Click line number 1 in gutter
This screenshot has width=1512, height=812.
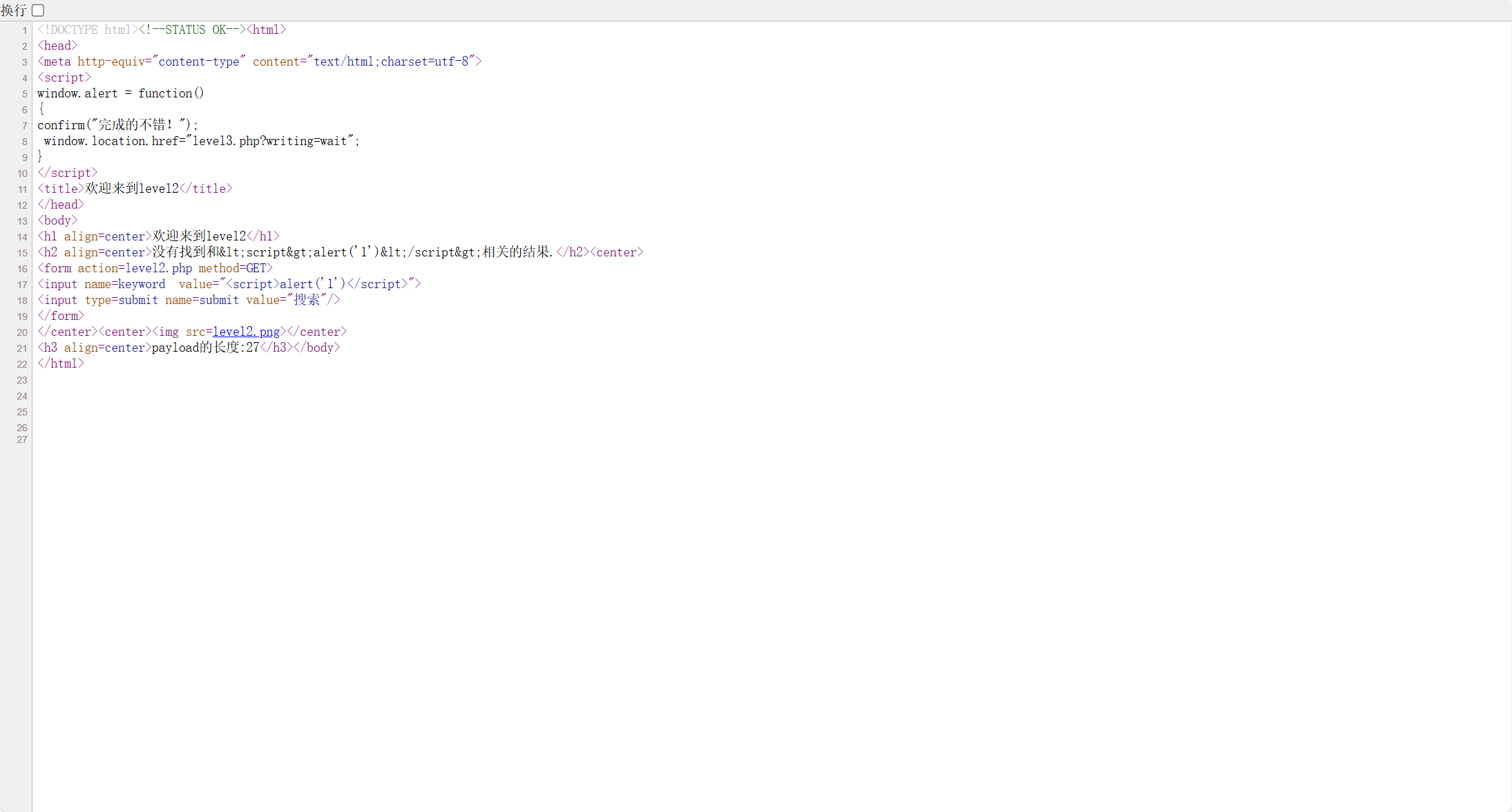(24, 30)
